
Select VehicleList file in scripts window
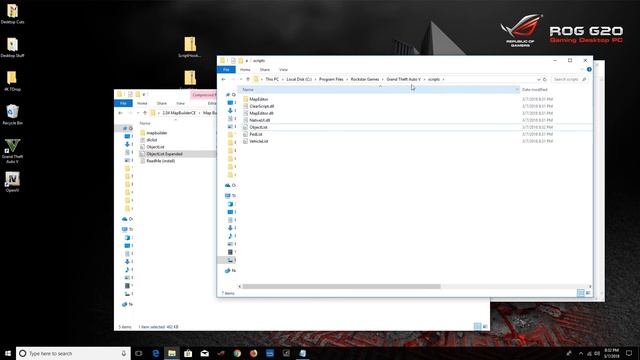(x=259, y=141)
